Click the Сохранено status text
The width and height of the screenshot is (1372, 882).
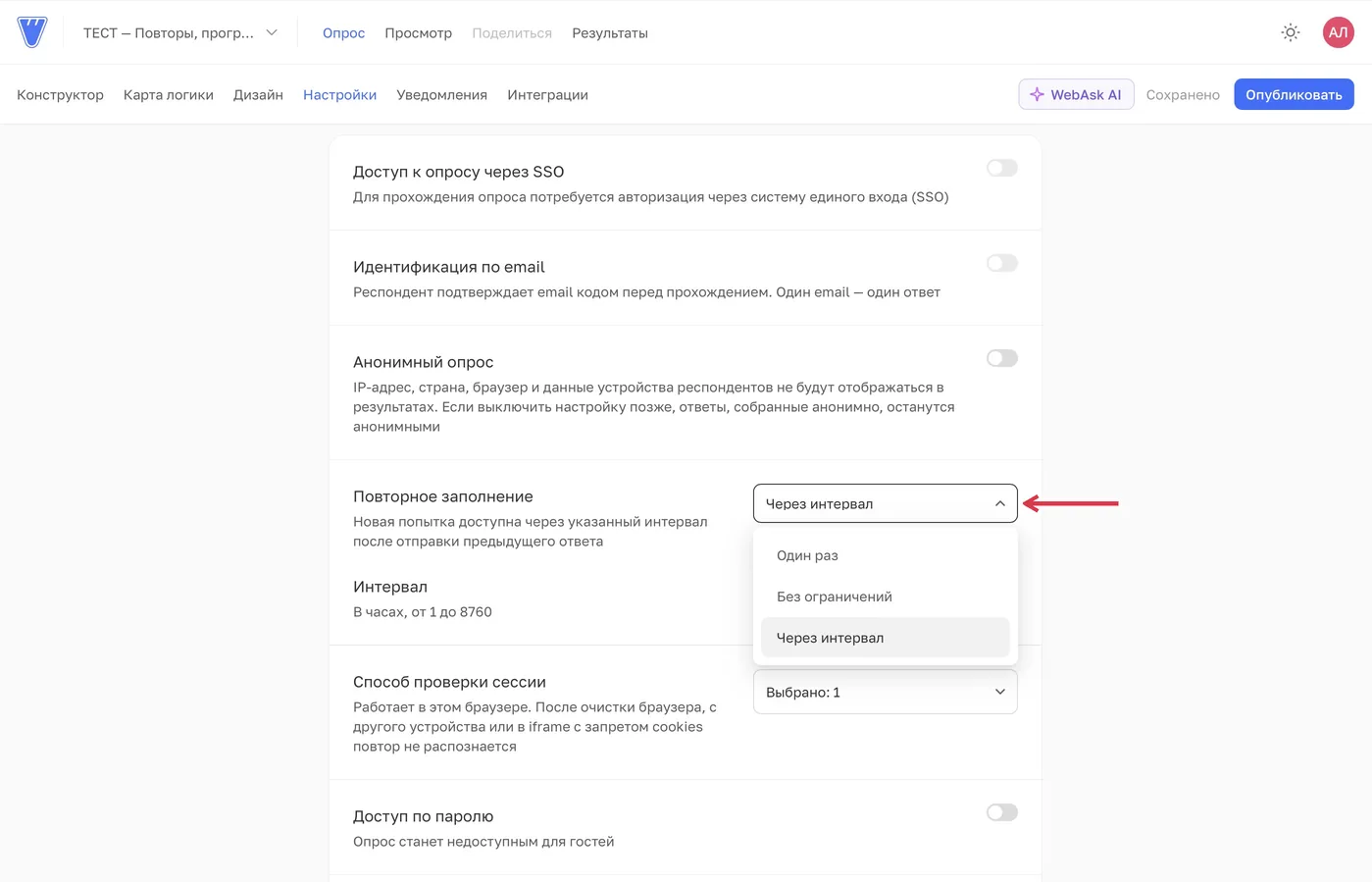click(x=1183, y=95)
